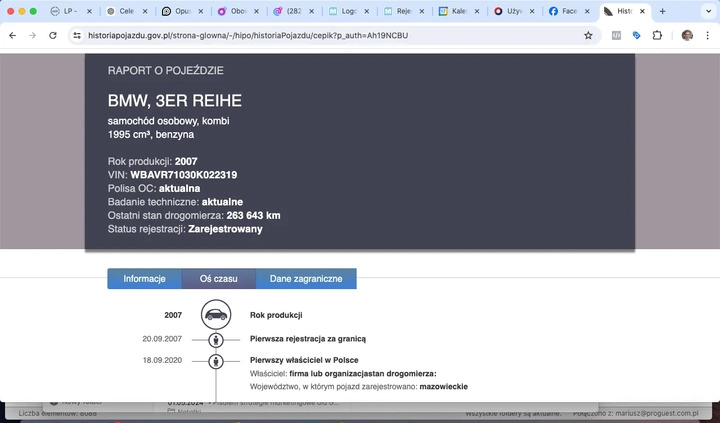Viewport: 720px width, 423px height.
Task: Click the RAPORT O POJEŹDZIE title
Action: pos(166,70)
